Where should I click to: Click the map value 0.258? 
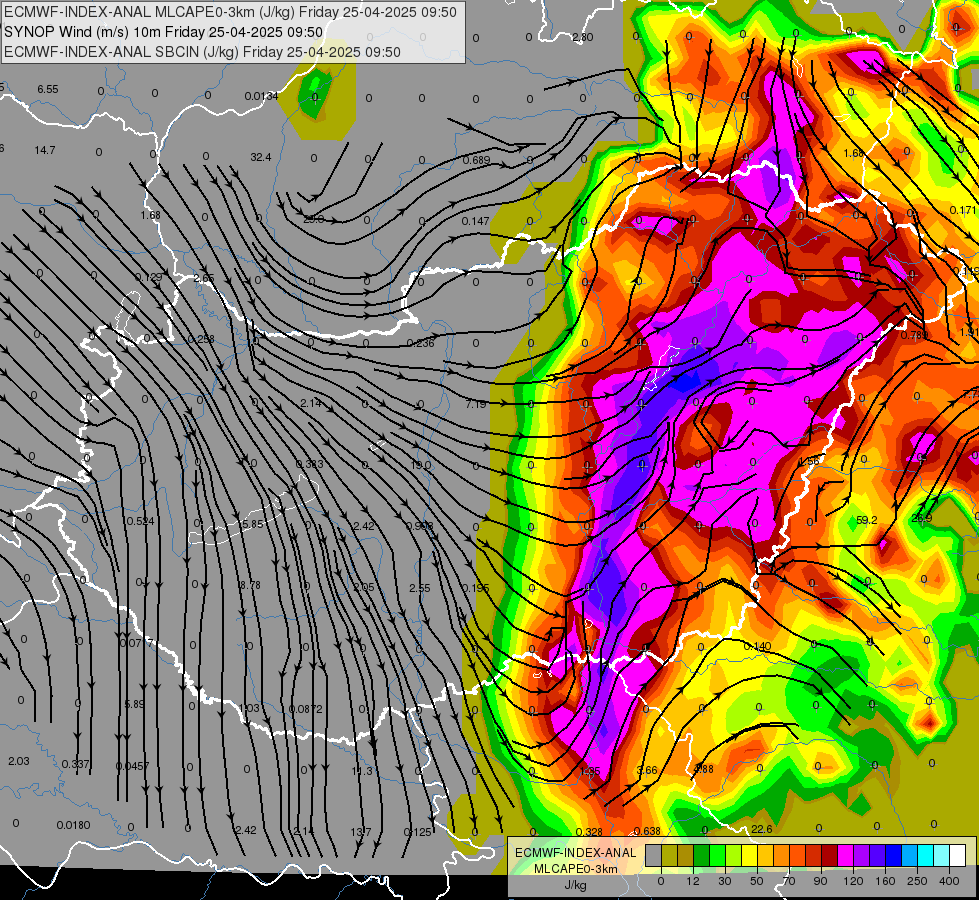tap(201, 339)
